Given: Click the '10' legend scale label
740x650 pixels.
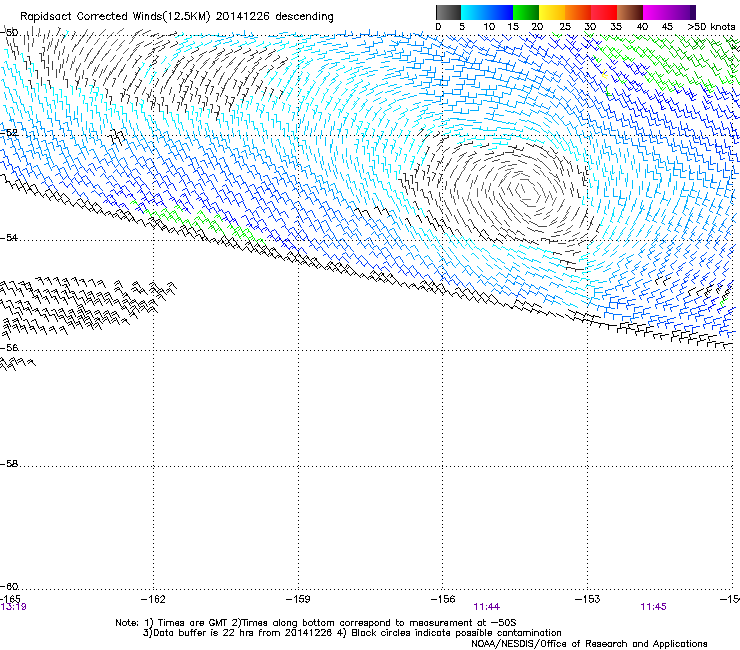Looking at the screenshot, I should [x=489, y=27].
